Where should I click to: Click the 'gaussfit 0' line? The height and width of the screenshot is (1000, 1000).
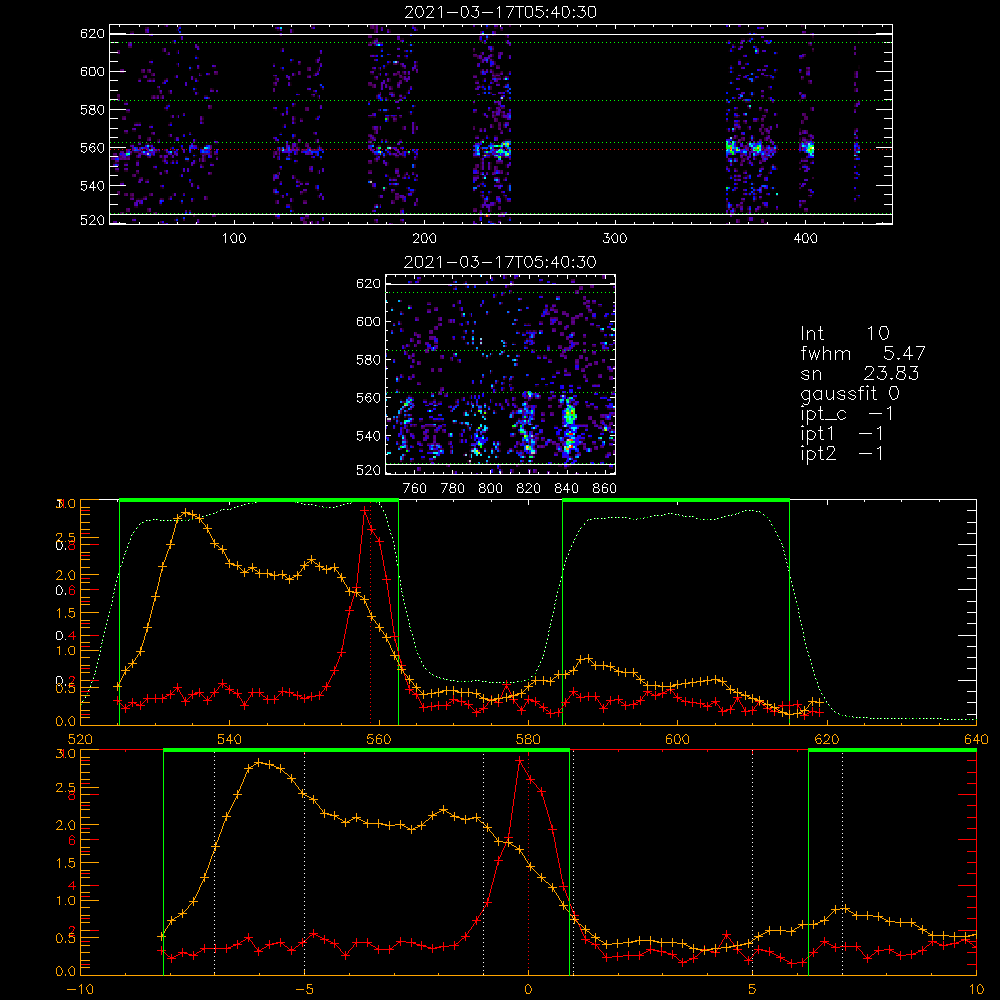tap(849, 393)
